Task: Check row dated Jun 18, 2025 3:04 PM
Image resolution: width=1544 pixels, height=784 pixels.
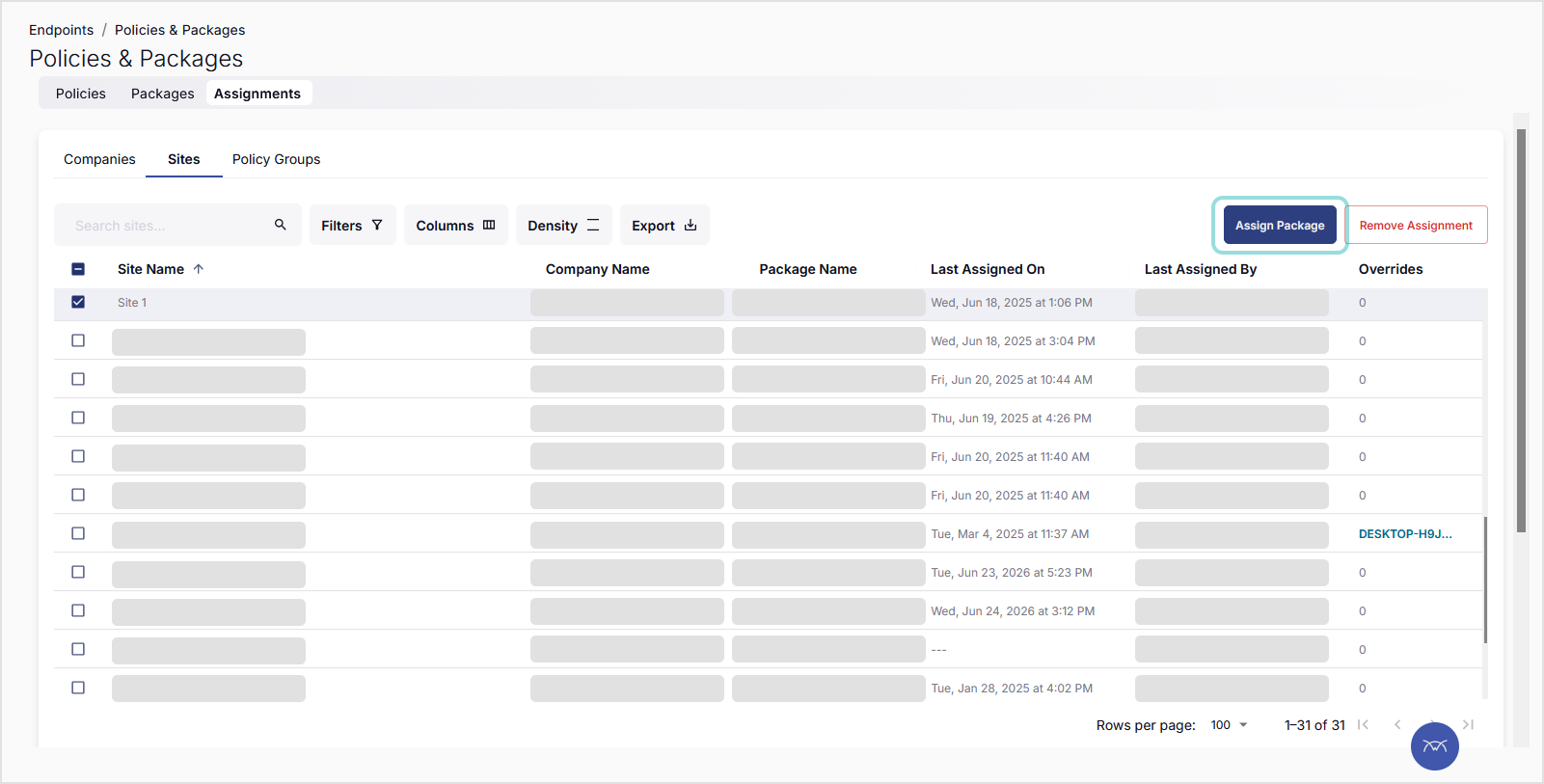Action: click(78, 340)
